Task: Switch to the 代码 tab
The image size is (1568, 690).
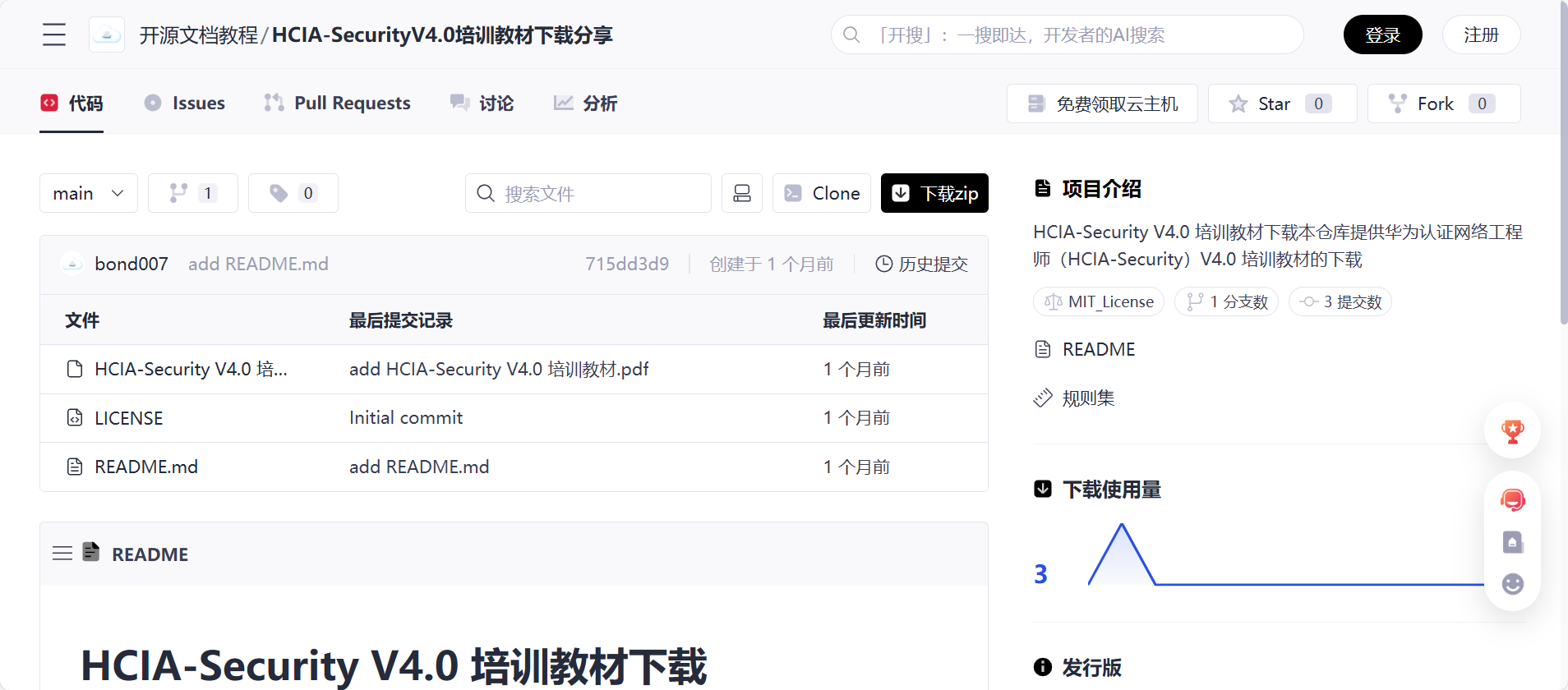Action: click(71, 103)
